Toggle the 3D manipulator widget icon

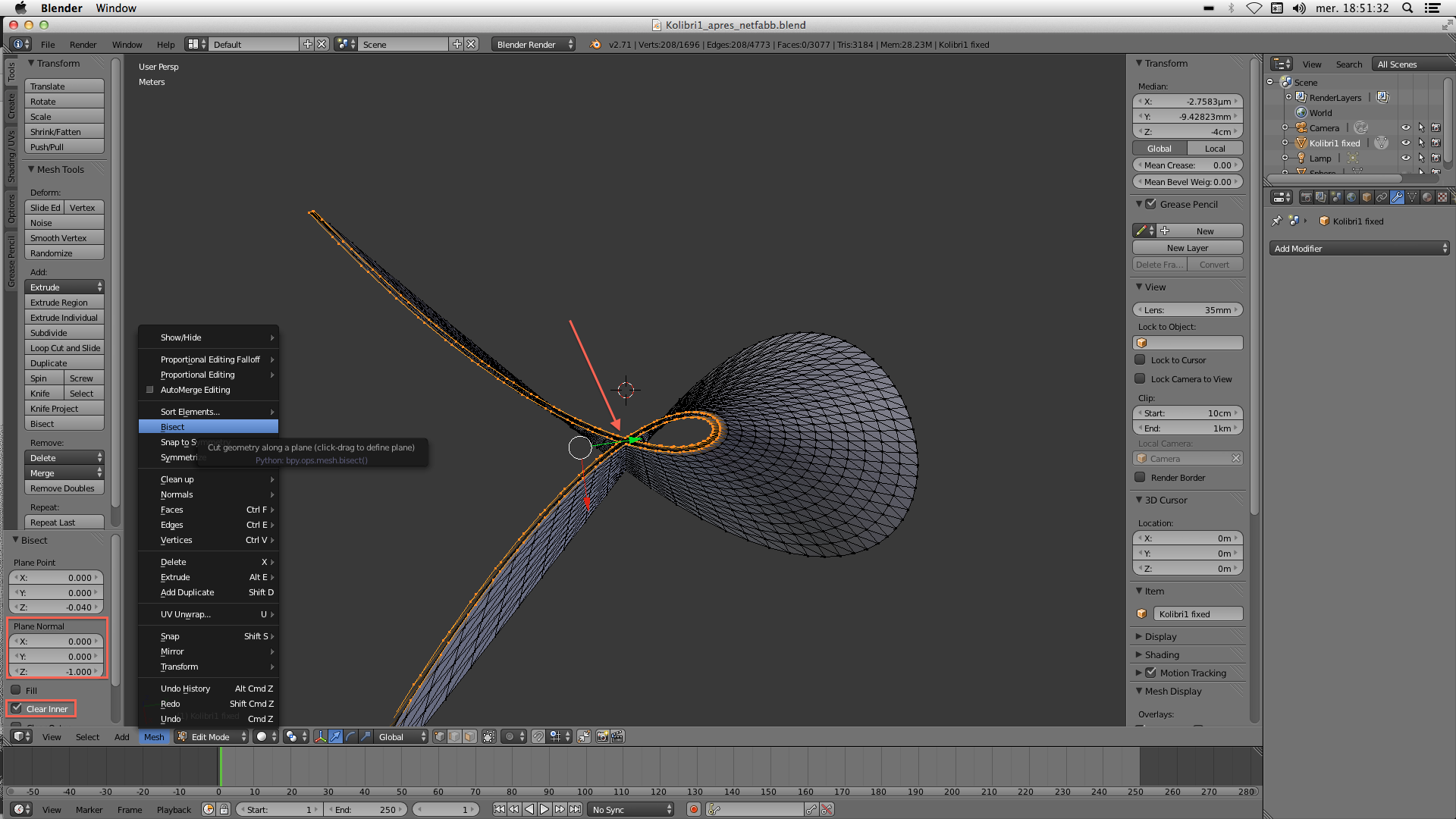tap(321, 736)
